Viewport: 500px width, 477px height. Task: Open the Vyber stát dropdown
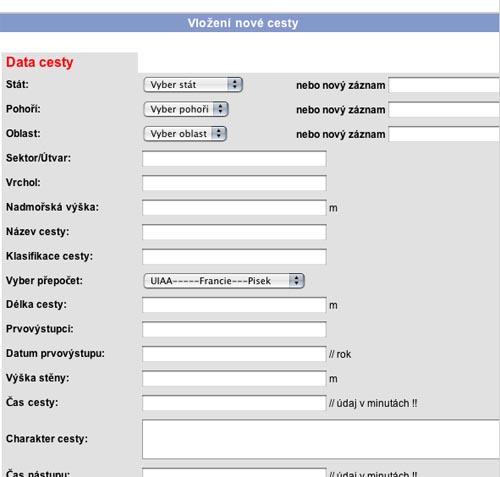[x=193, y=85]
